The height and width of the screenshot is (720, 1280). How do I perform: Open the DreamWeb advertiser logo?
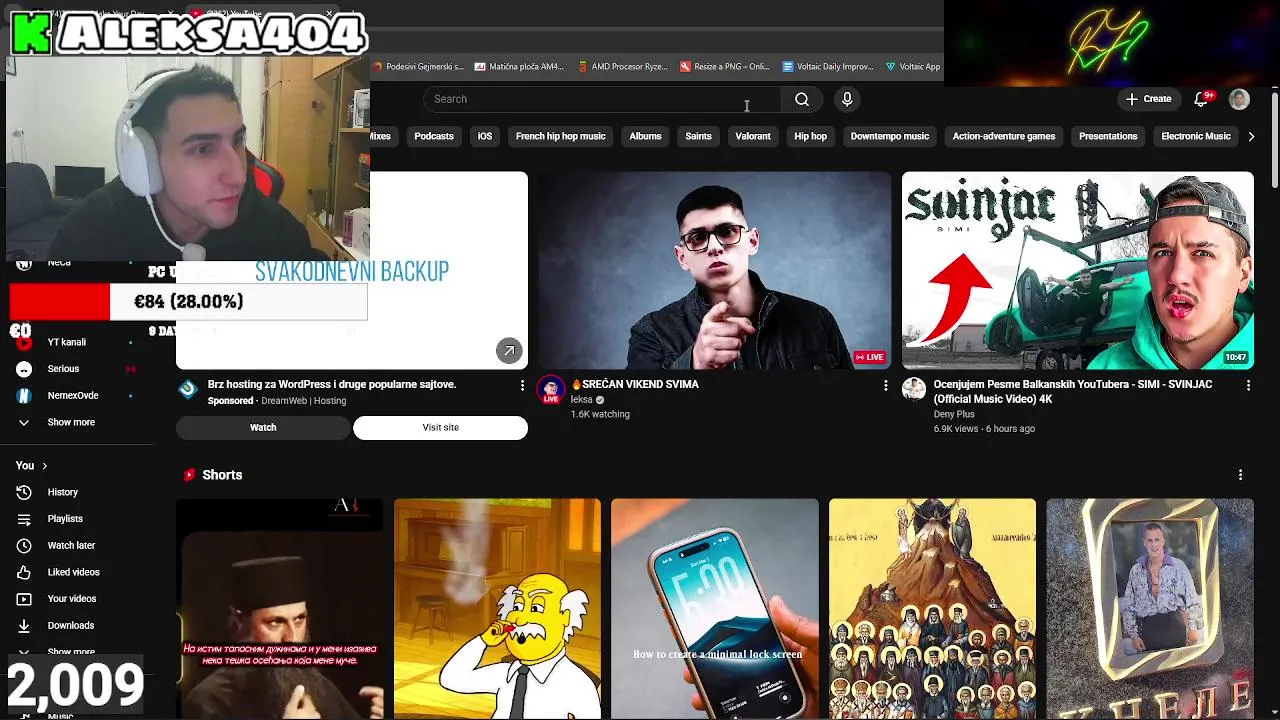[188, 389]
